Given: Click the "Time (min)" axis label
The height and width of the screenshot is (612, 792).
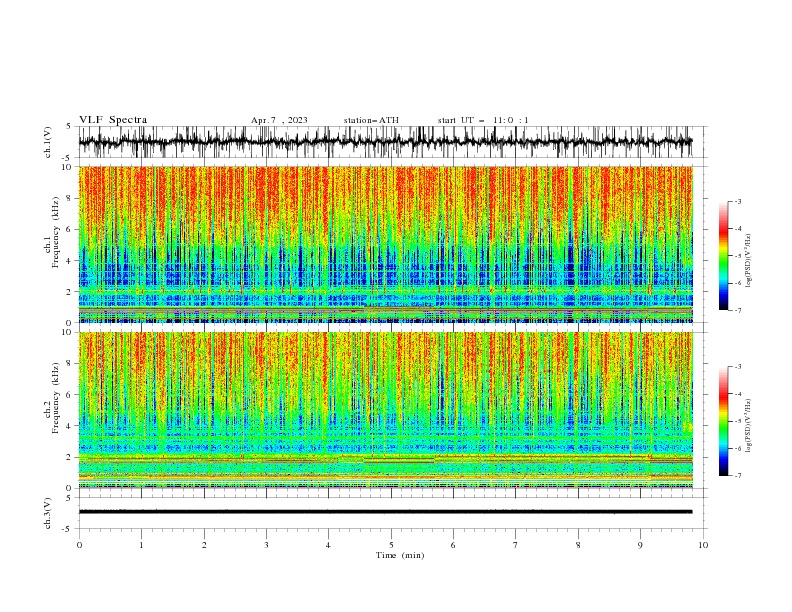Looking at the screenshot, I should pos(400,555).
